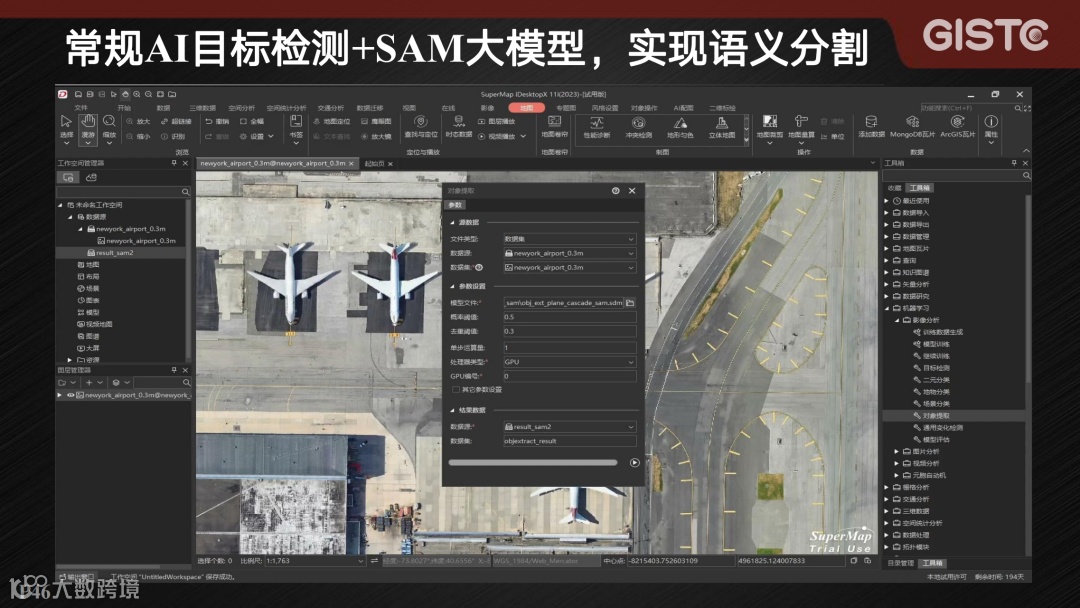
Task: Select the 目标检测 tool in toolbox
Action: pyautogui.click(x=936, y=368)
